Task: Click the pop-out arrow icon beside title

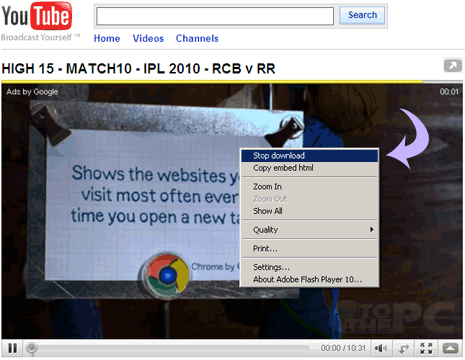Action: (453, 65)
